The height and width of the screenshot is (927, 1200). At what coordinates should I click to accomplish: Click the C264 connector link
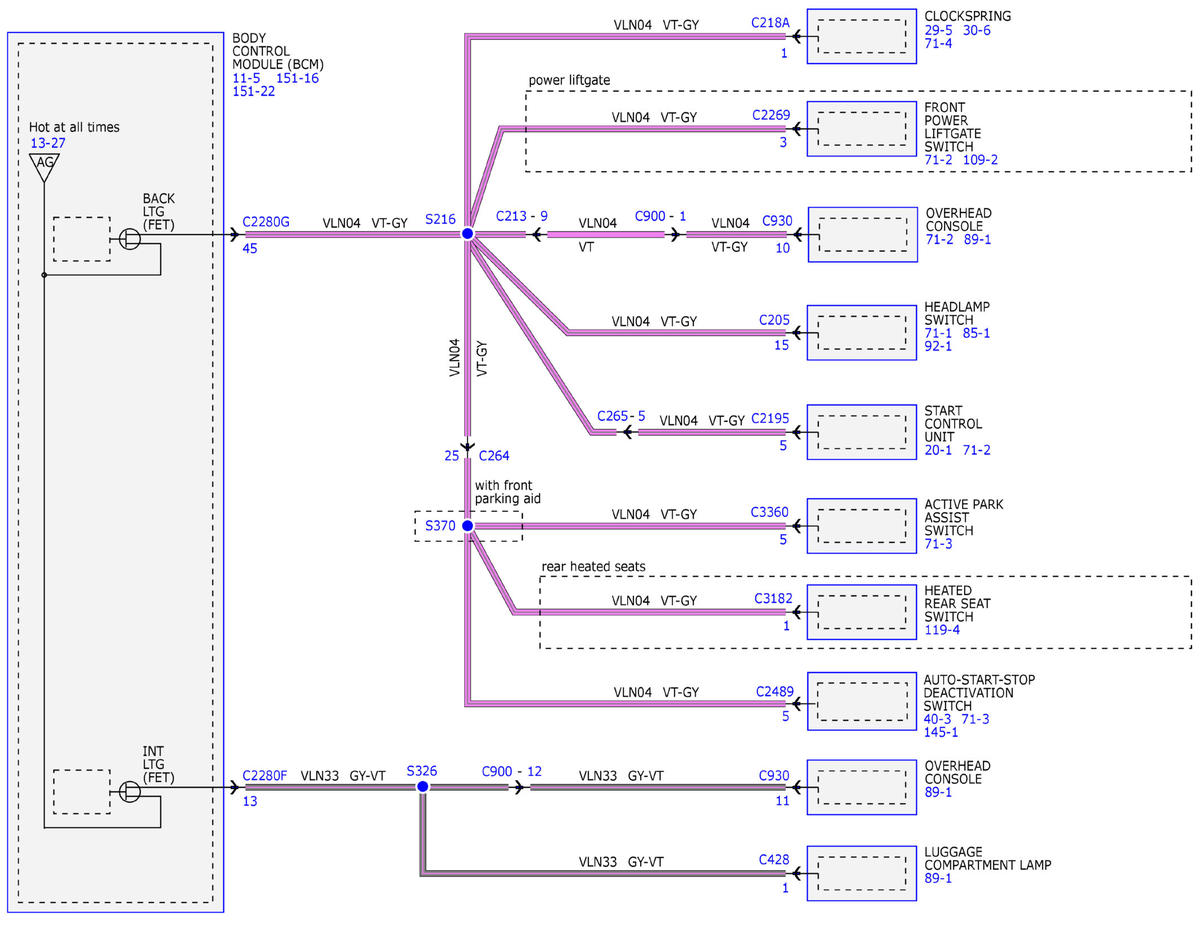coord(494,456)
